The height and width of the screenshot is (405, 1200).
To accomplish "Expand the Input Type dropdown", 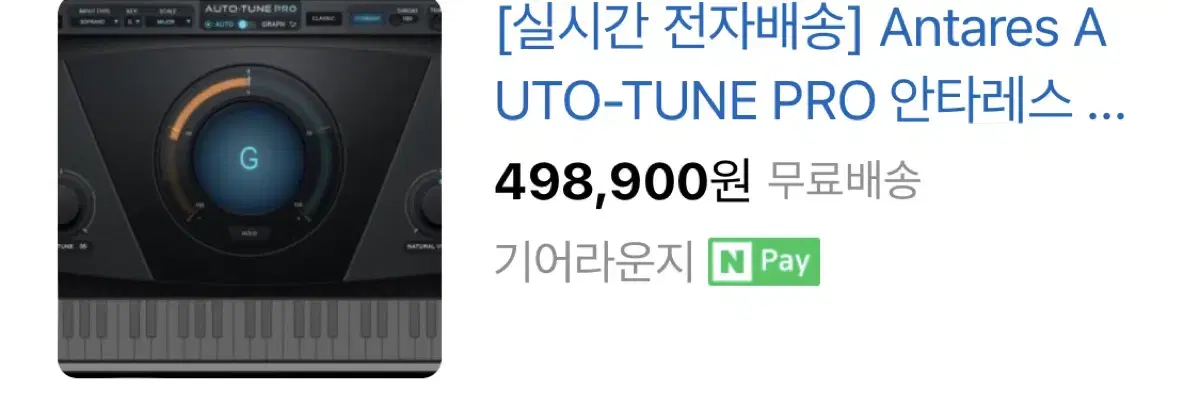I will coord(97,21).
